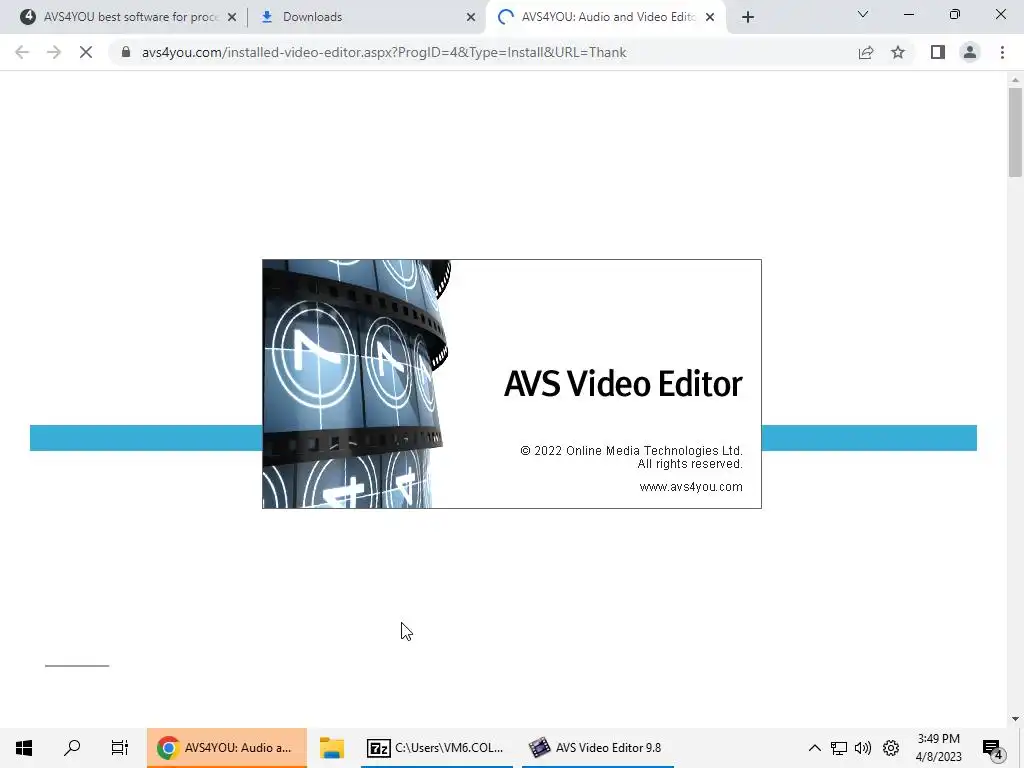
Task: Open Chrome's three-dot menu
Action: [1002, 52]
